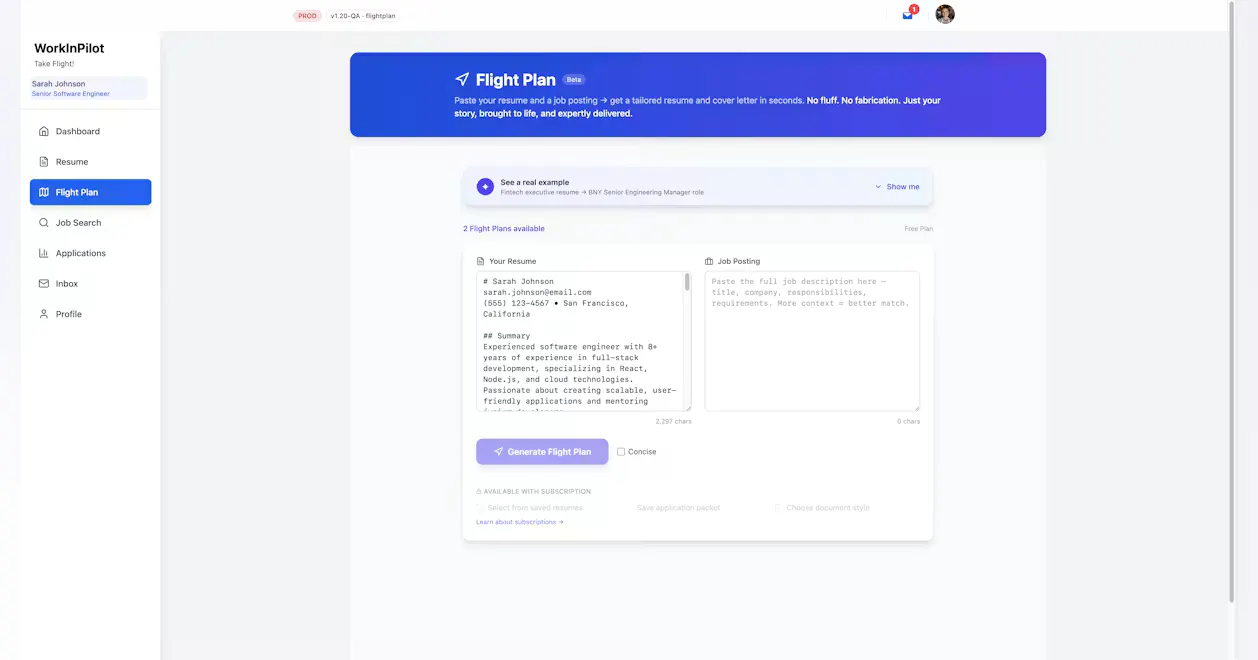The height and width of the screenshot is (660, 1258).
Task: Click the document icon next to Your Resume
Action: click(481, 261)
